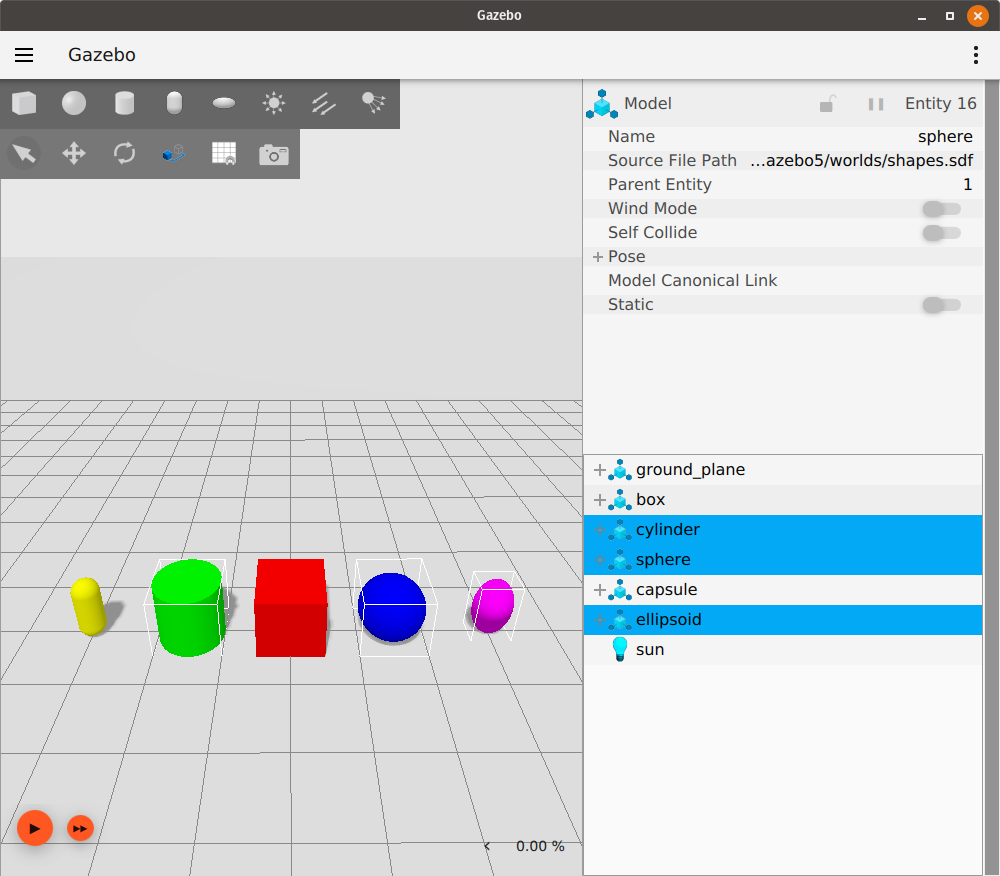The image size is (1000, 876).
Task: Click the ground_plane model icon
Action: click(x=619, y=470)
